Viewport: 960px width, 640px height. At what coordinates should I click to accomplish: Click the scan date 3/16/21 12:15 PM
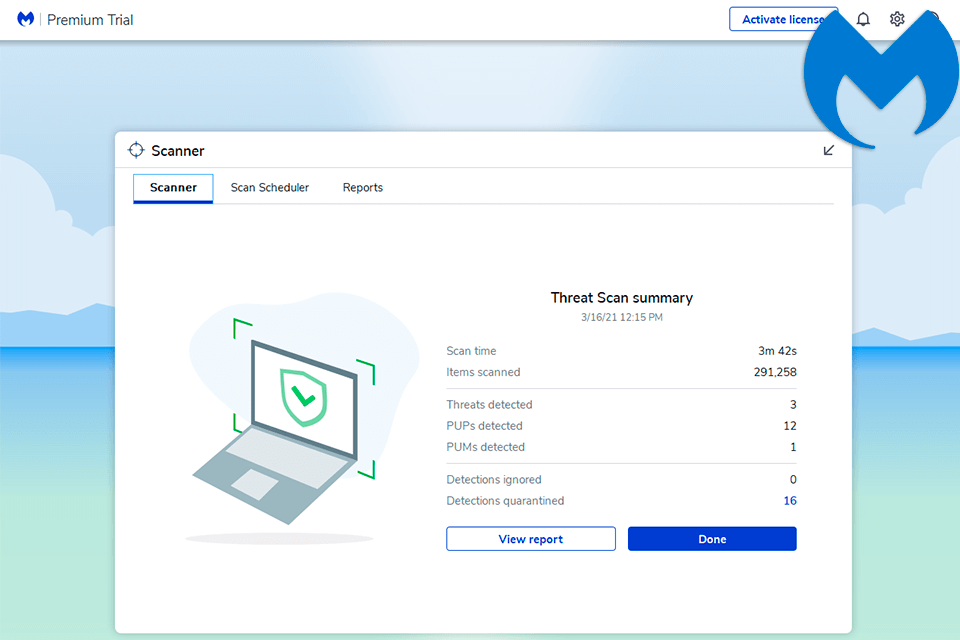click(621, 317)
